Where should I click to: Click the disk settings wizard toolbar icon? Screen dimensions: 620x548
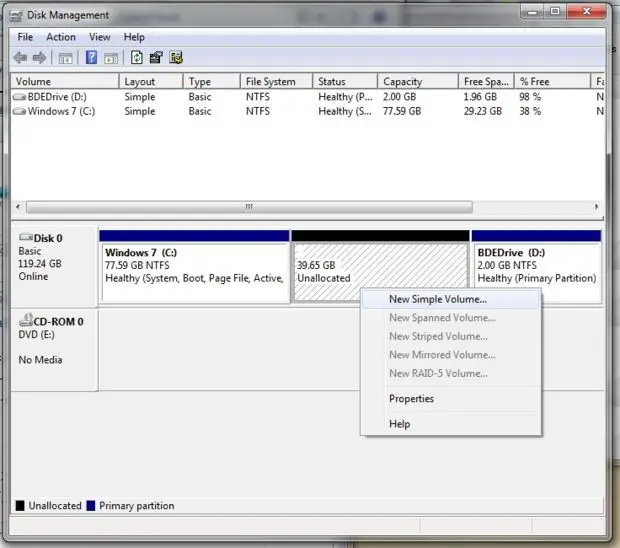176,58
